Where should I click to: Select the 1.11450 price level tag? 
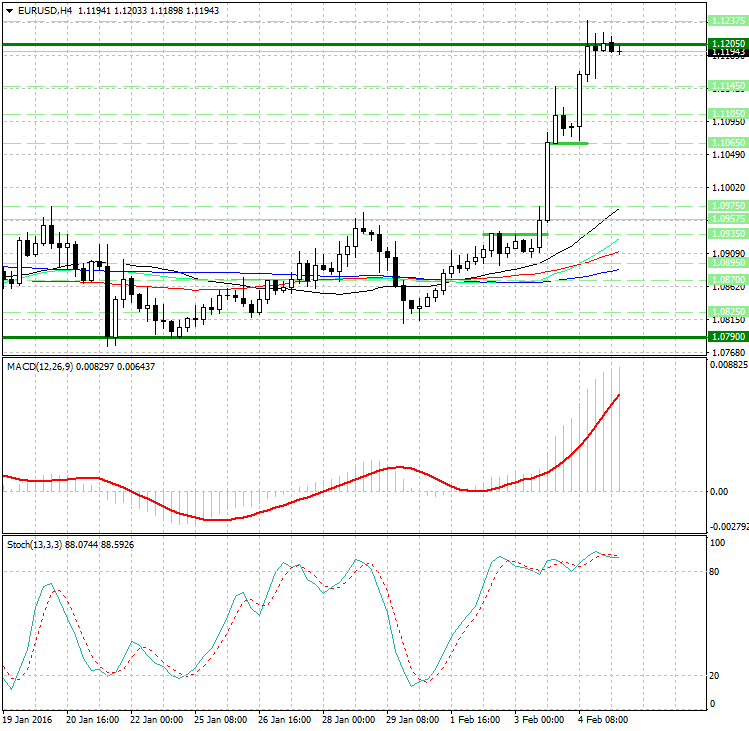tap(726, 86)
